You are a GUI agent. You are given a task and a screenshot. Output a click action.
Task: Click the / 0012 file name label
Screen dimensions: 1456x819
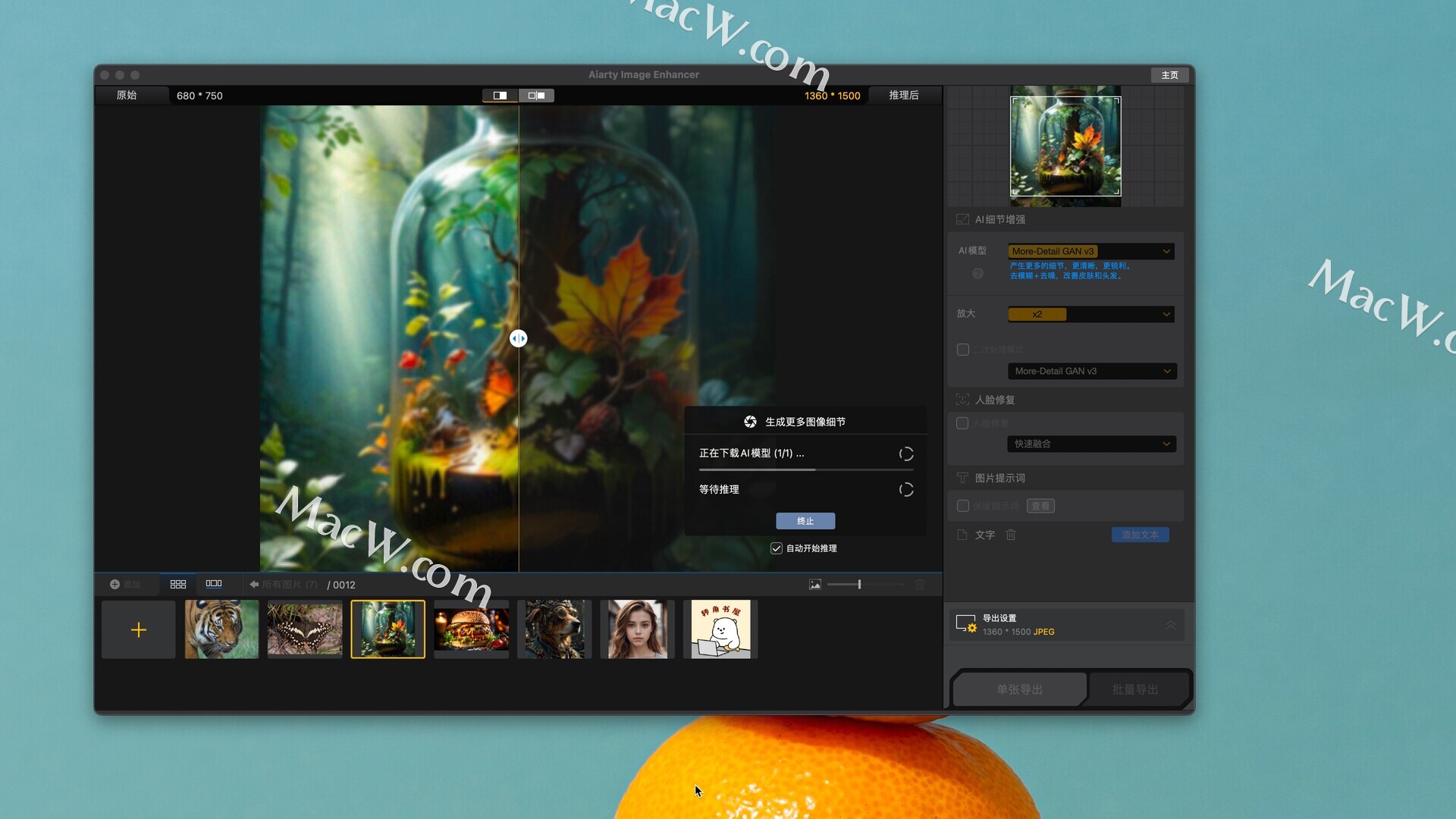coord(341,585)
